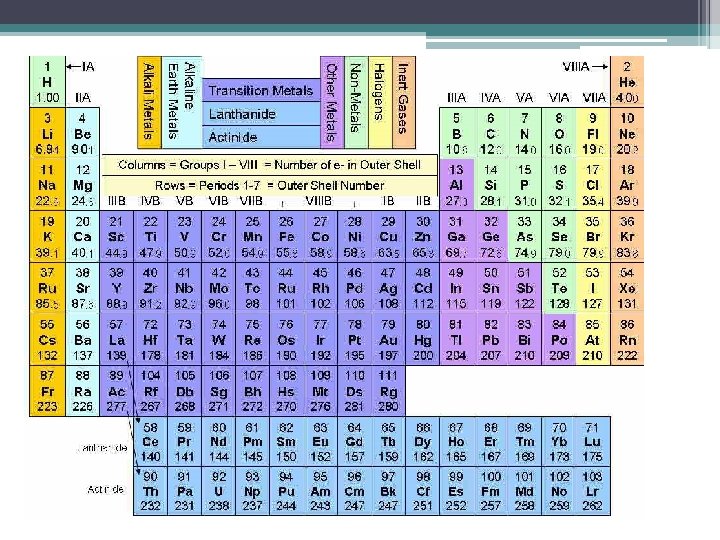
Task: Click the Calcium (Ca) cell
Action: tap(83, 236)
